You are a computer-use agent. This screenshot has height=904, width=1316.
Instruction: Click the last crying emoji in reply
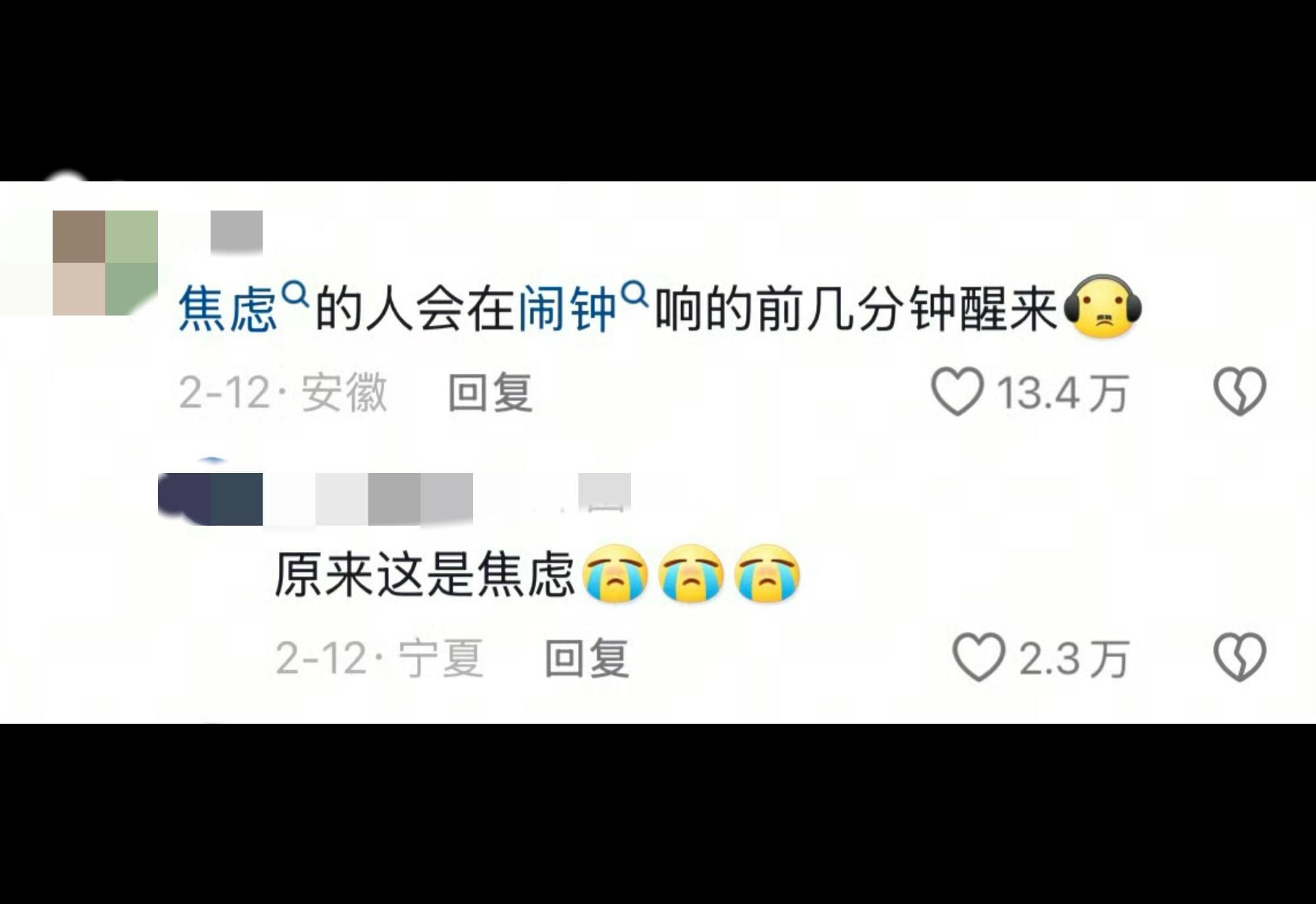tap(767, 574)
